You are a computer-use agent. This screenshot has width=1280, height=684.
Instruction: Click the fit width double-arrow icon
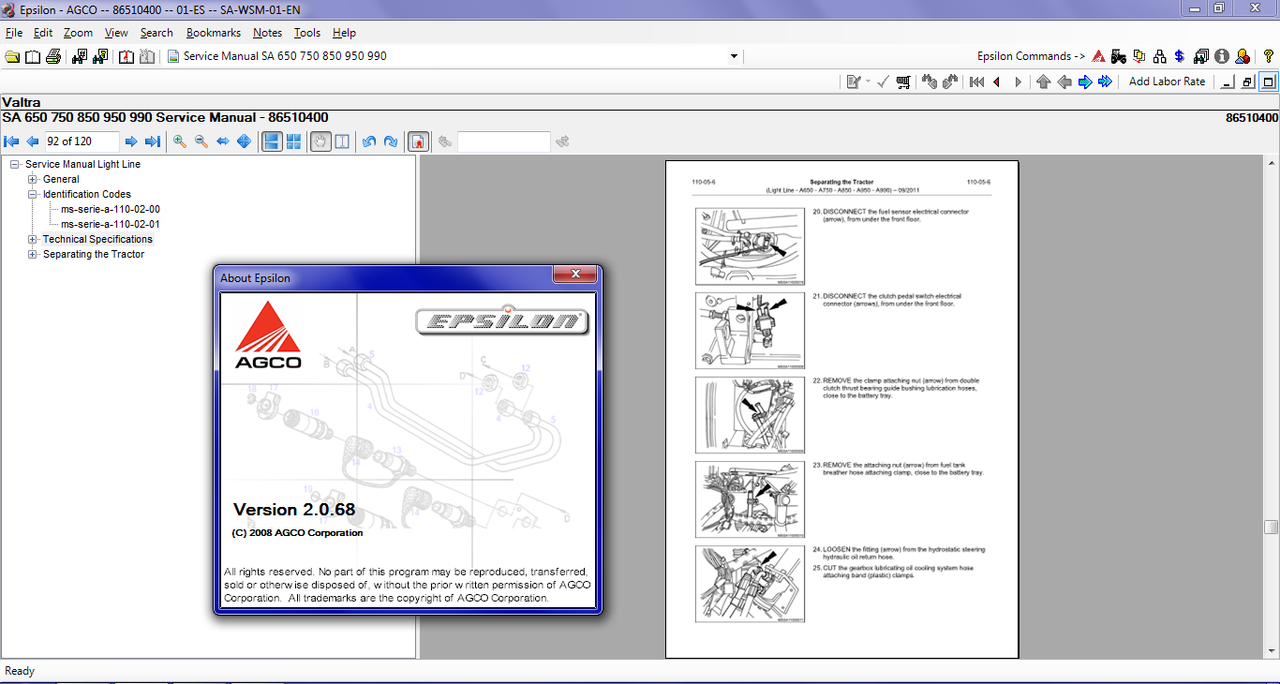point(223,142)
